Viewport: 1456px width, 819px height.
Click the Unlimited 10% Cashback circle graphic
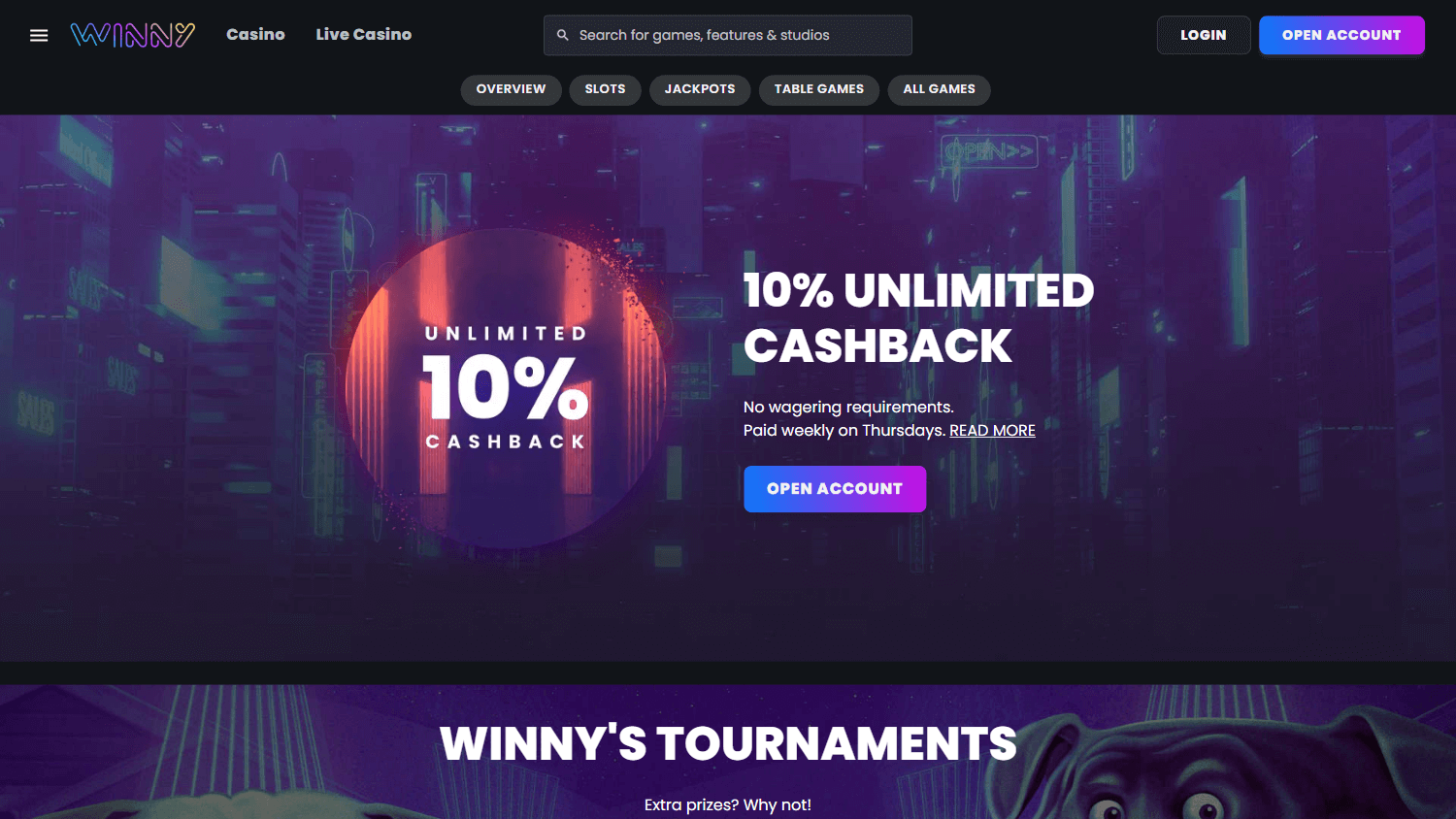pyautogui.click(x=506, y=388)
